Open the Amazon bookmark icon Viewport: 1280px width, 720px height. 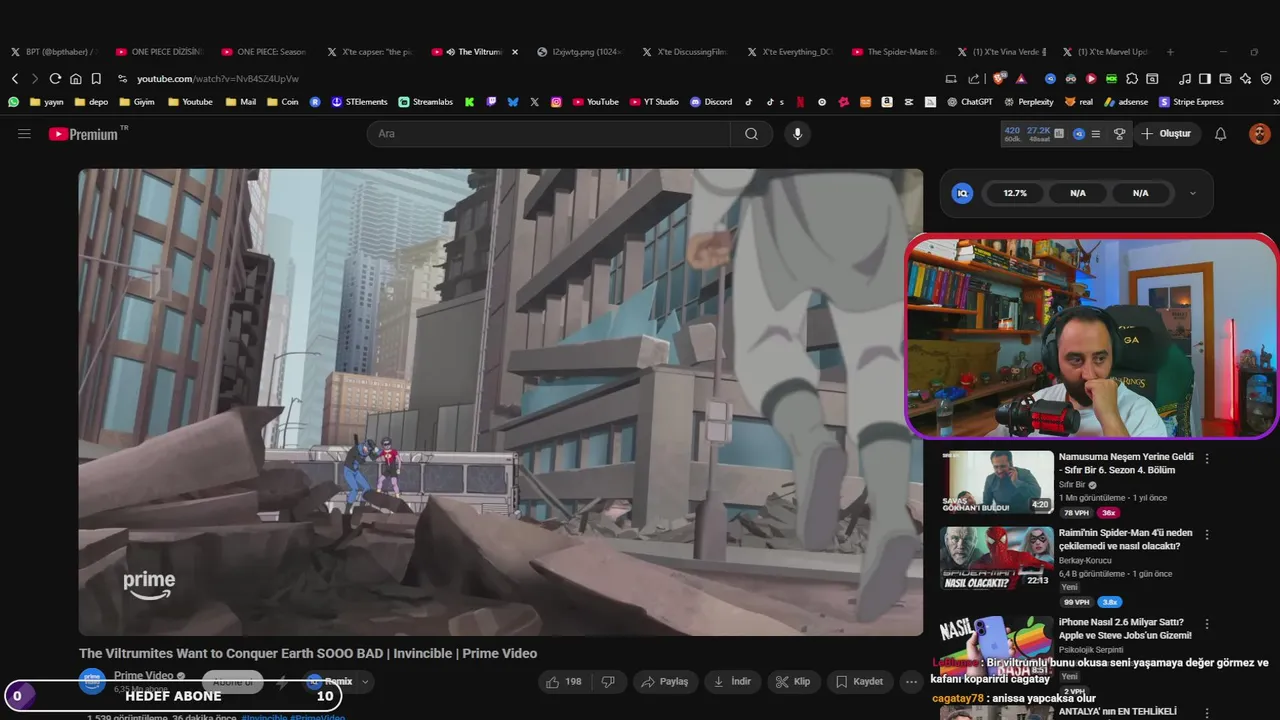887,102
